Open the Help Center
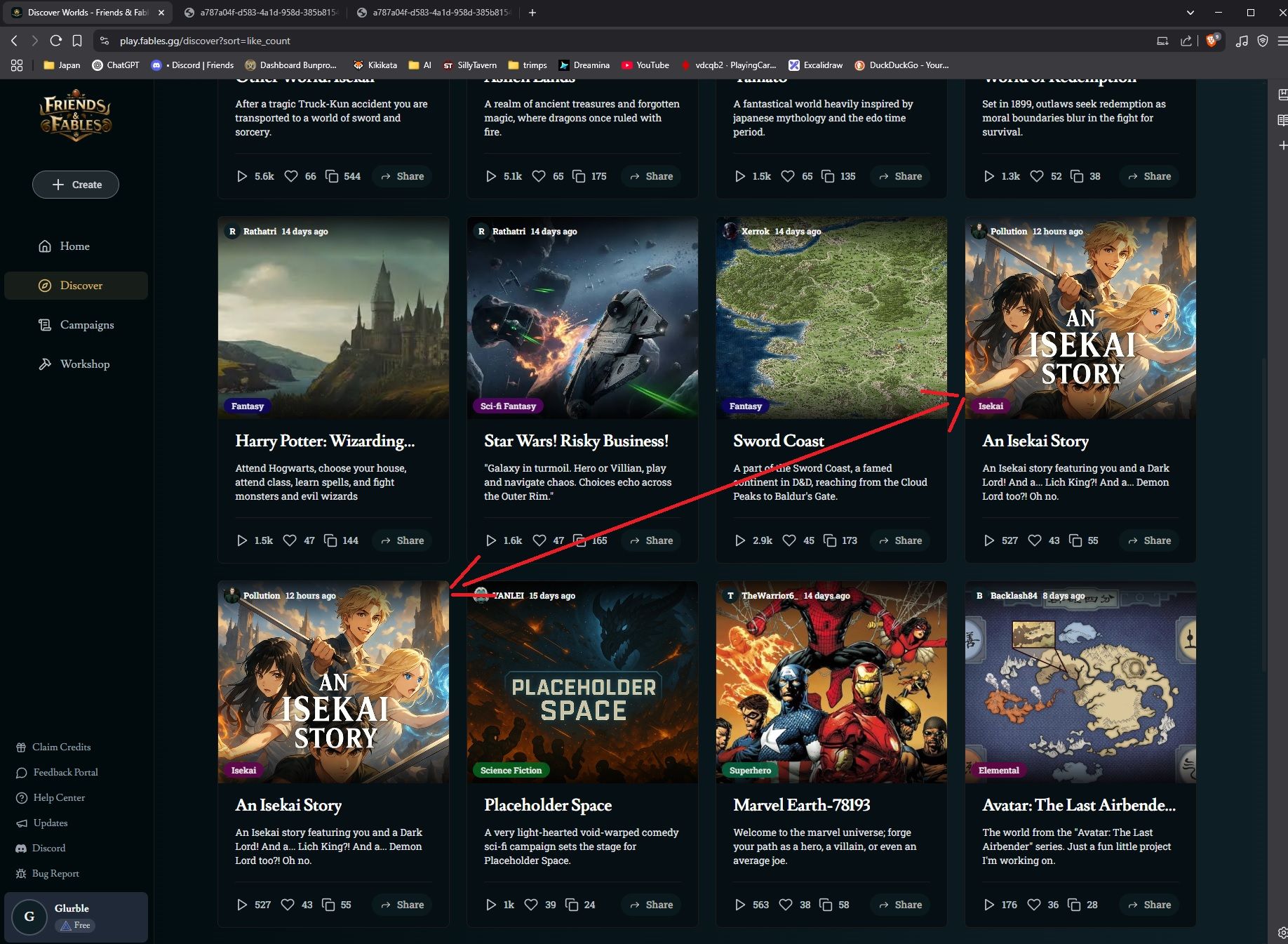Screen dimensions: 1288x944 pyautogui.click(x=51, y=797)
